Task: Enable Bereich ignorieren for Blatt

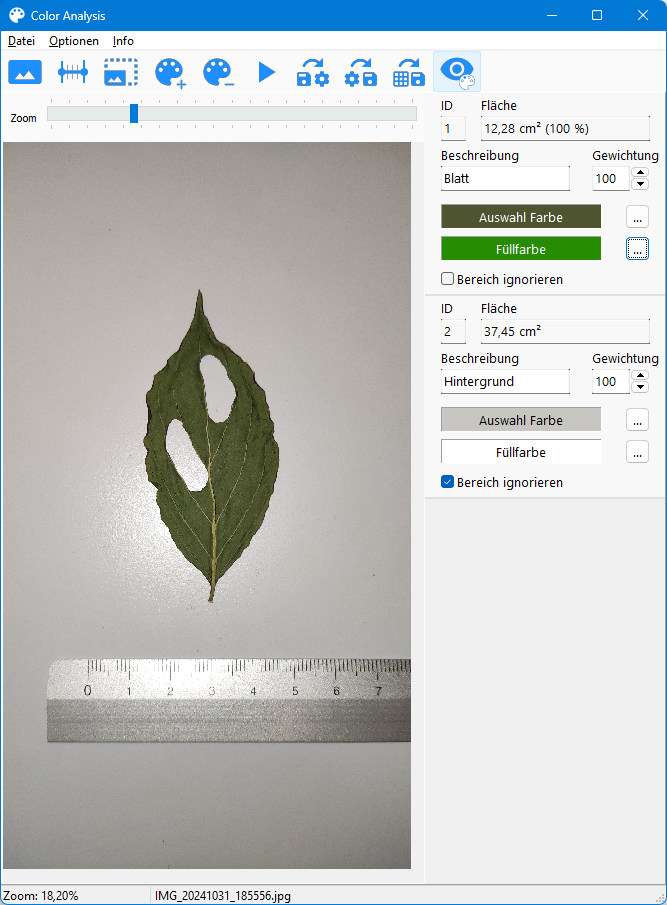Action: [x=448, y=279]
